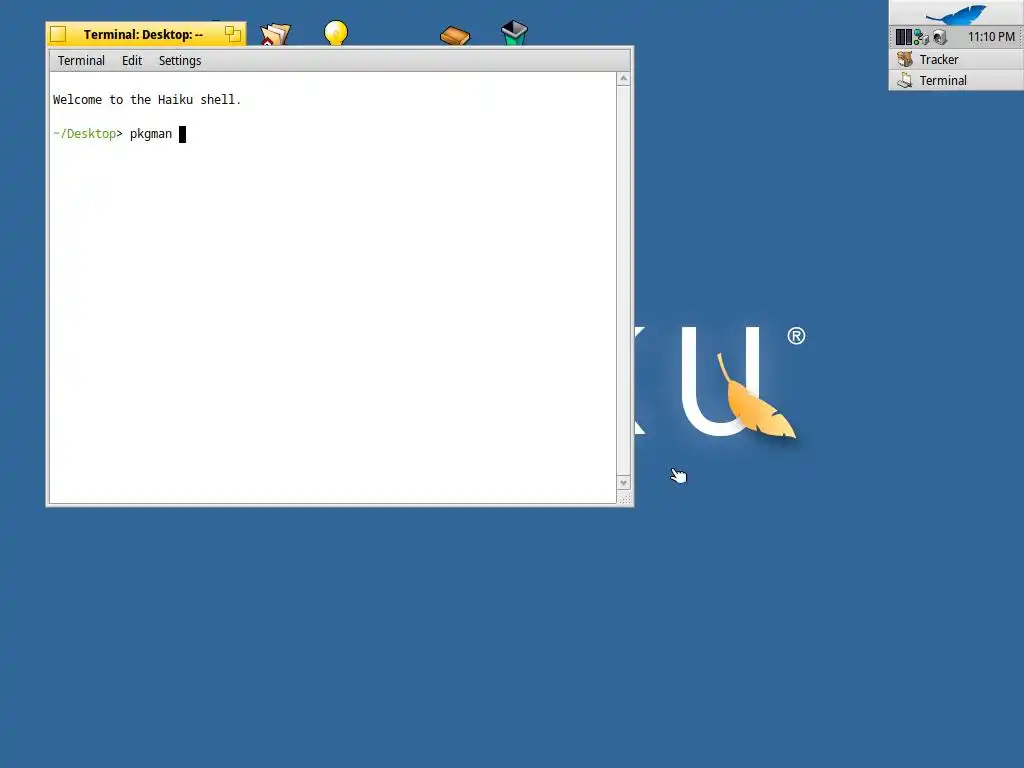This screenshot has height=768, width=1024.
Task: Click the Terminal window zoom button
Action: click(x=232, y=34)
